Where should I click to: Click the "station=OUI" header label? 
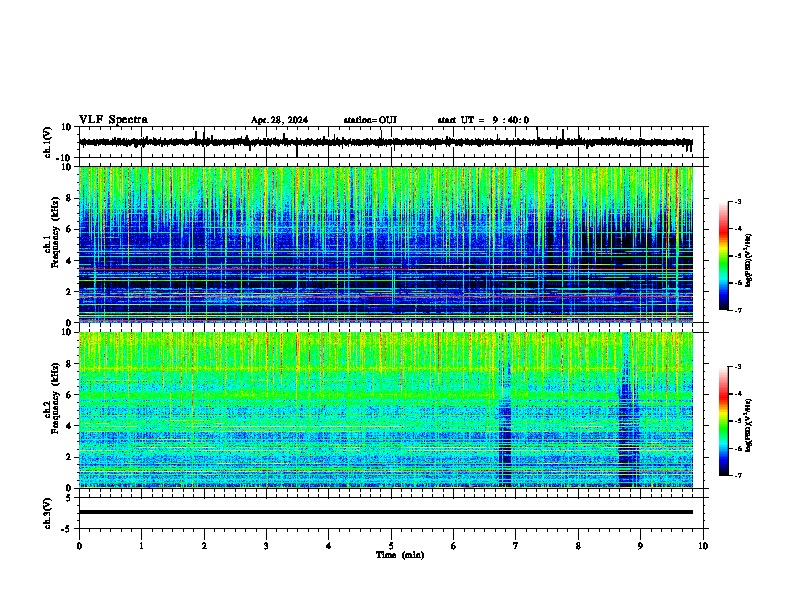(370, 120)
